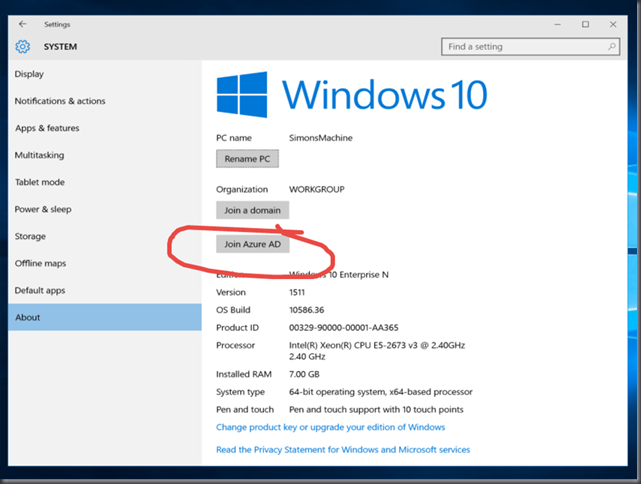This screenshot has width=641, height=484.
Task: Click the Join a domain button
Action: click(x=252, y=210)
